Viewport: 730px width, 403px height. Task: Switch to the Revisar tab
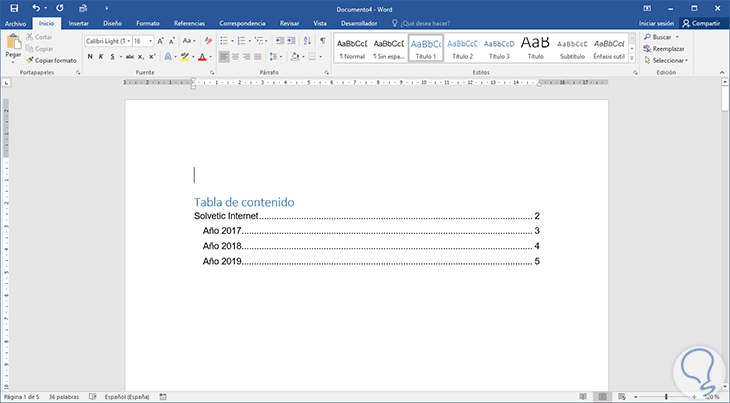[x=289, y=23]
